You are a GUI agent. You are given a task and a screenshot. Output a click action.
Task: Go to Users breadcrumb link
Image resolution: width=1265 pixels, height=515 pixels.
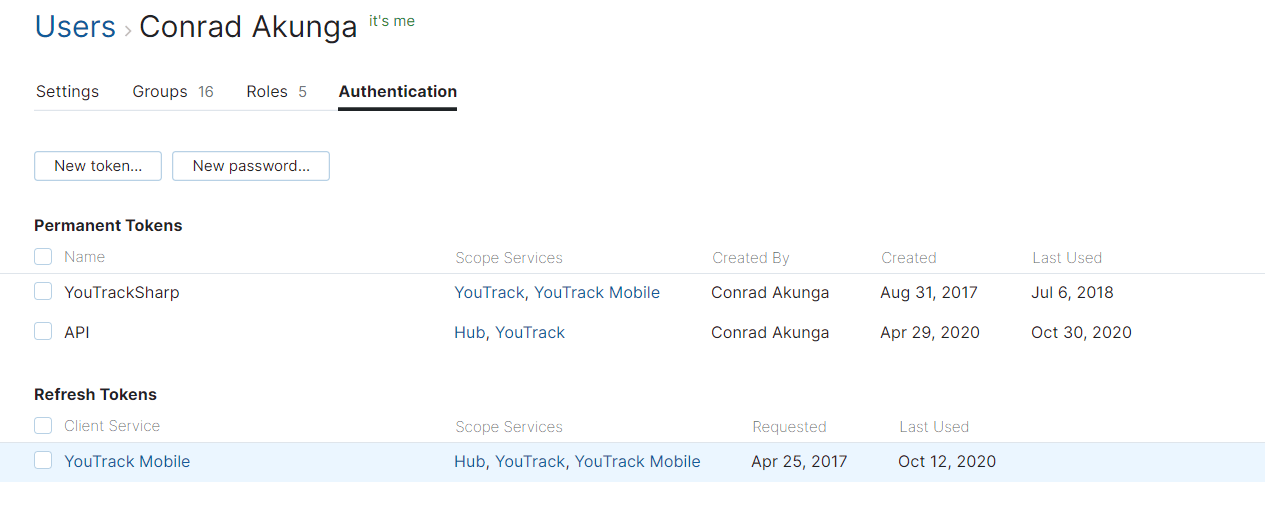click(x=75, y=27)
